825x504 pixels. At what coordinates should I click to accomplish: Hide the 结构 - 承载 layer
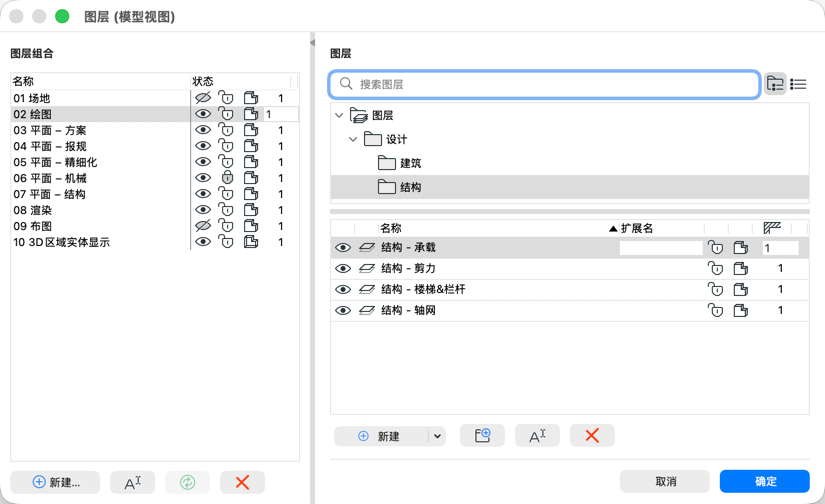pyautogui.click(x=343, y=247)
